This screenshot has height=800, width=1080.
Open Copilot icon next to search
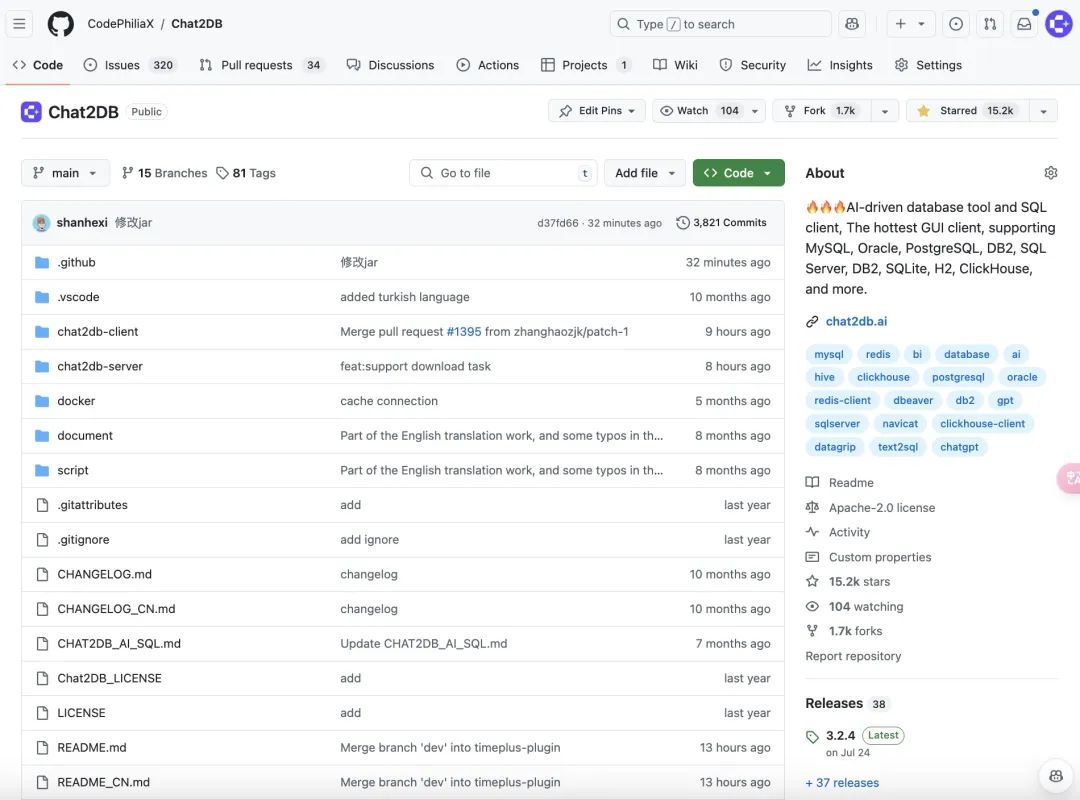852,24
